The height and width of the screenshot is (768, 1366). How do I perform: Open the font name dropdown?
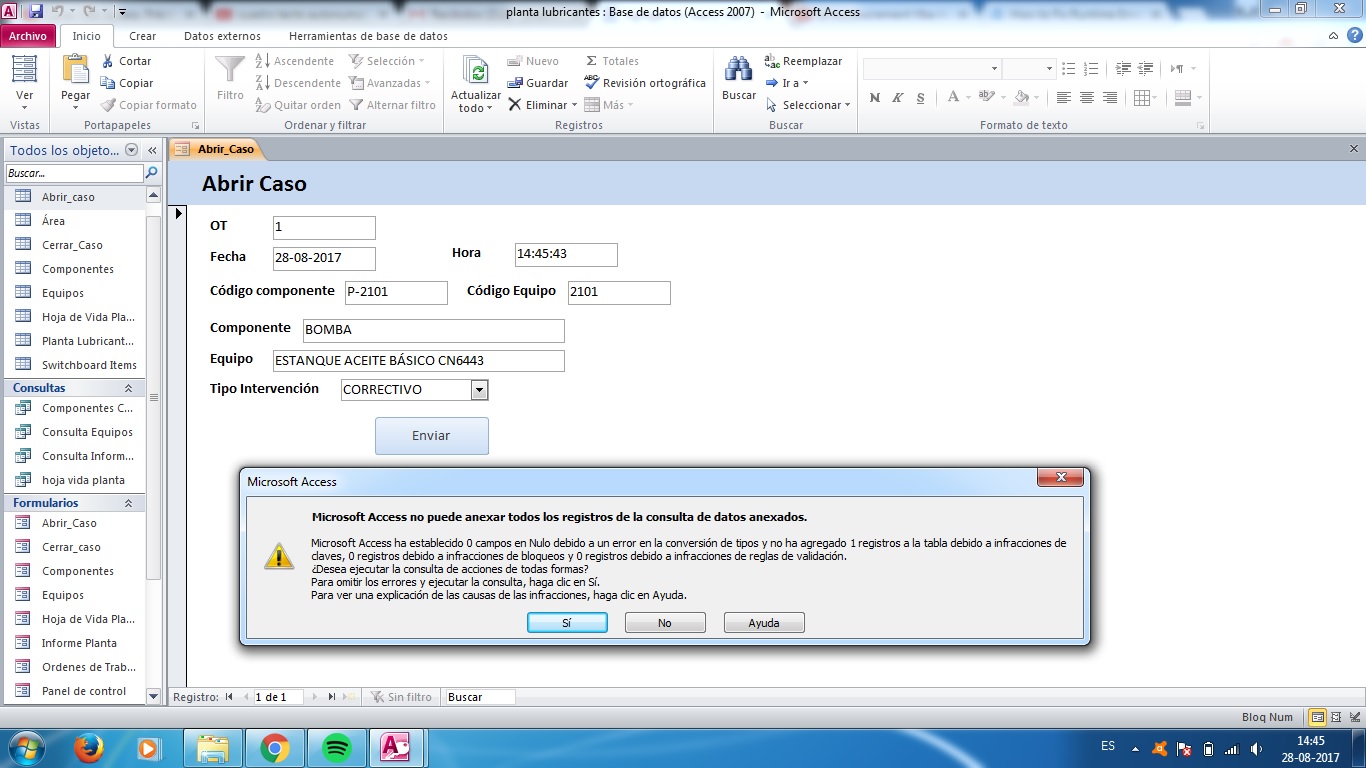pos(994,69)
